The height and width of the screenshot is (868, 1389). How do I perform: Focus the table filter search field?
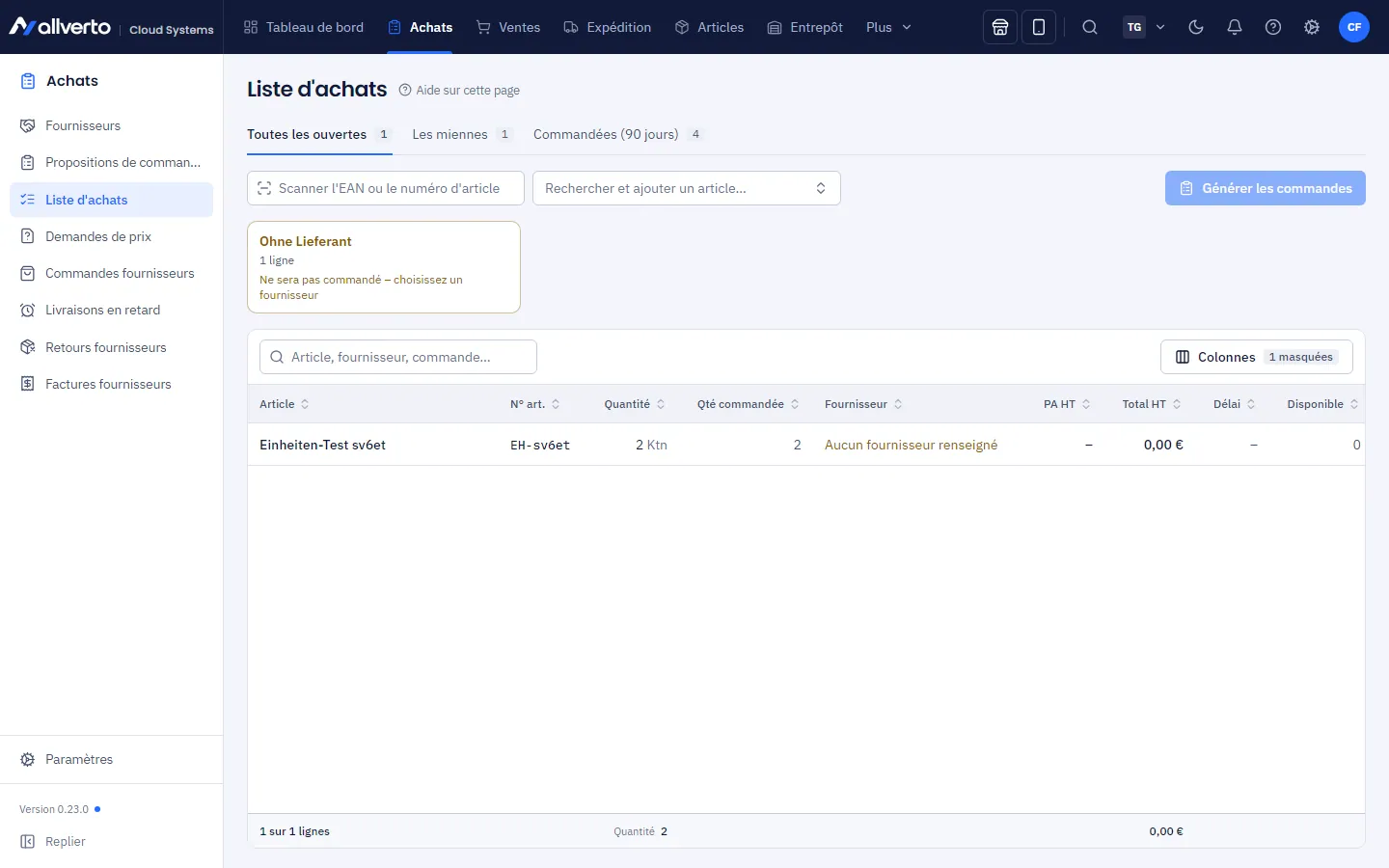click(398, 357)
